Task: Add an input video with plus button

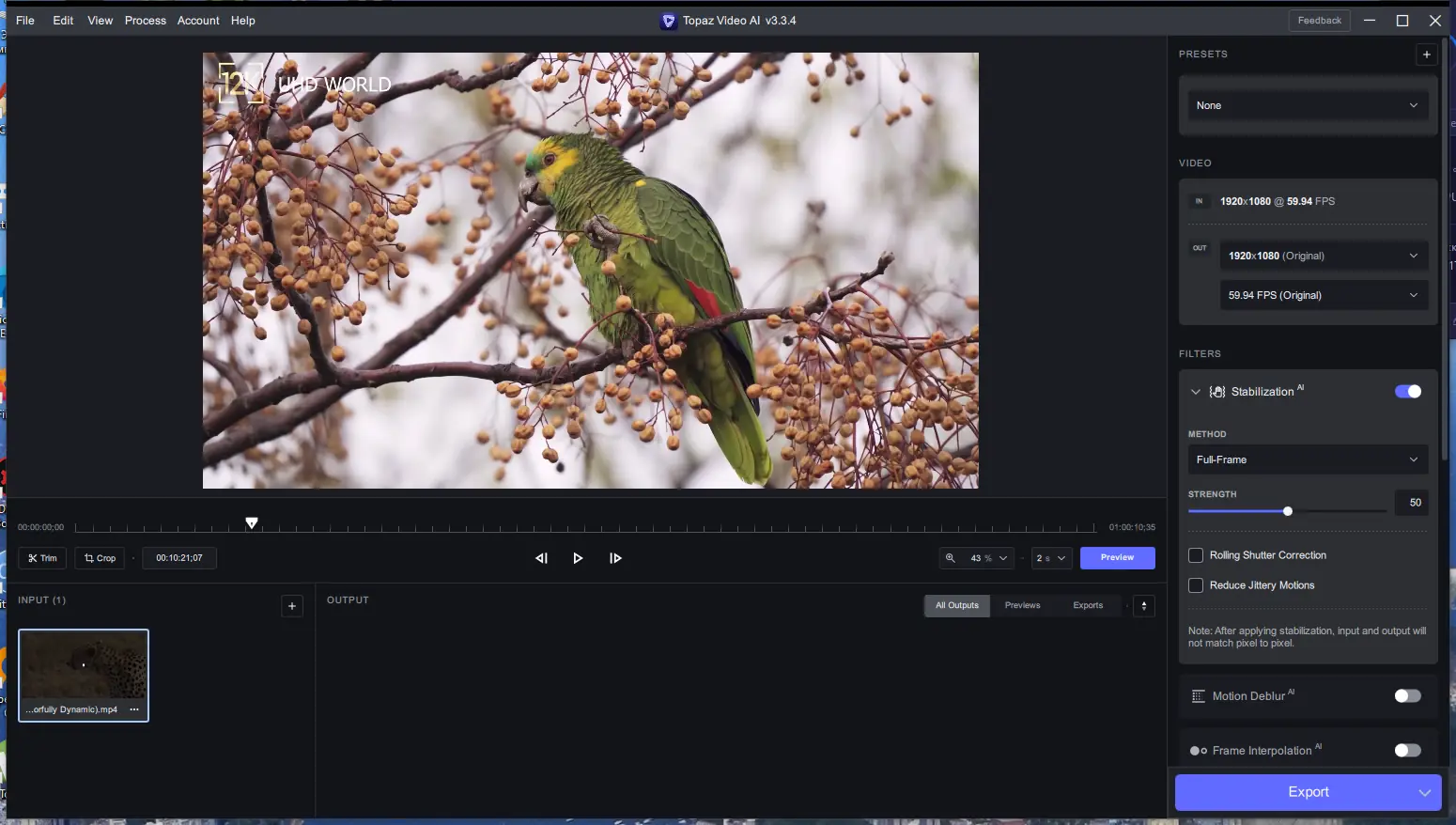Action: (x=292, y=606)
